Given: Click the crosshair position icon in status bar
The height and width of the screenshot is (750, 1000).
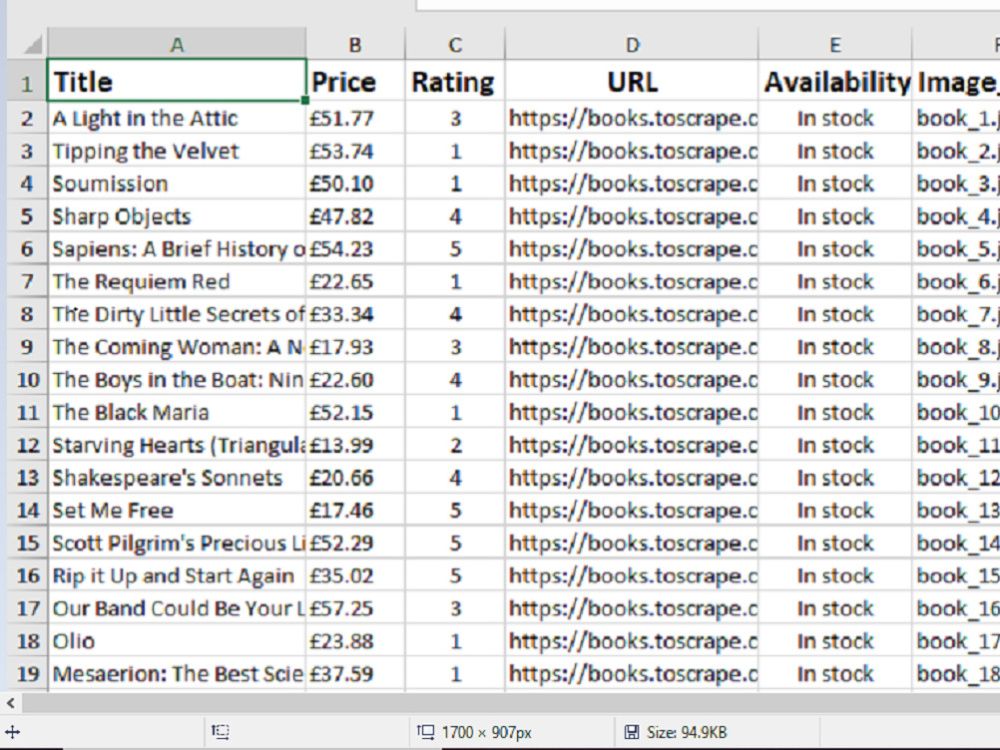Looking at the screenshot, I should click(12, 732).
